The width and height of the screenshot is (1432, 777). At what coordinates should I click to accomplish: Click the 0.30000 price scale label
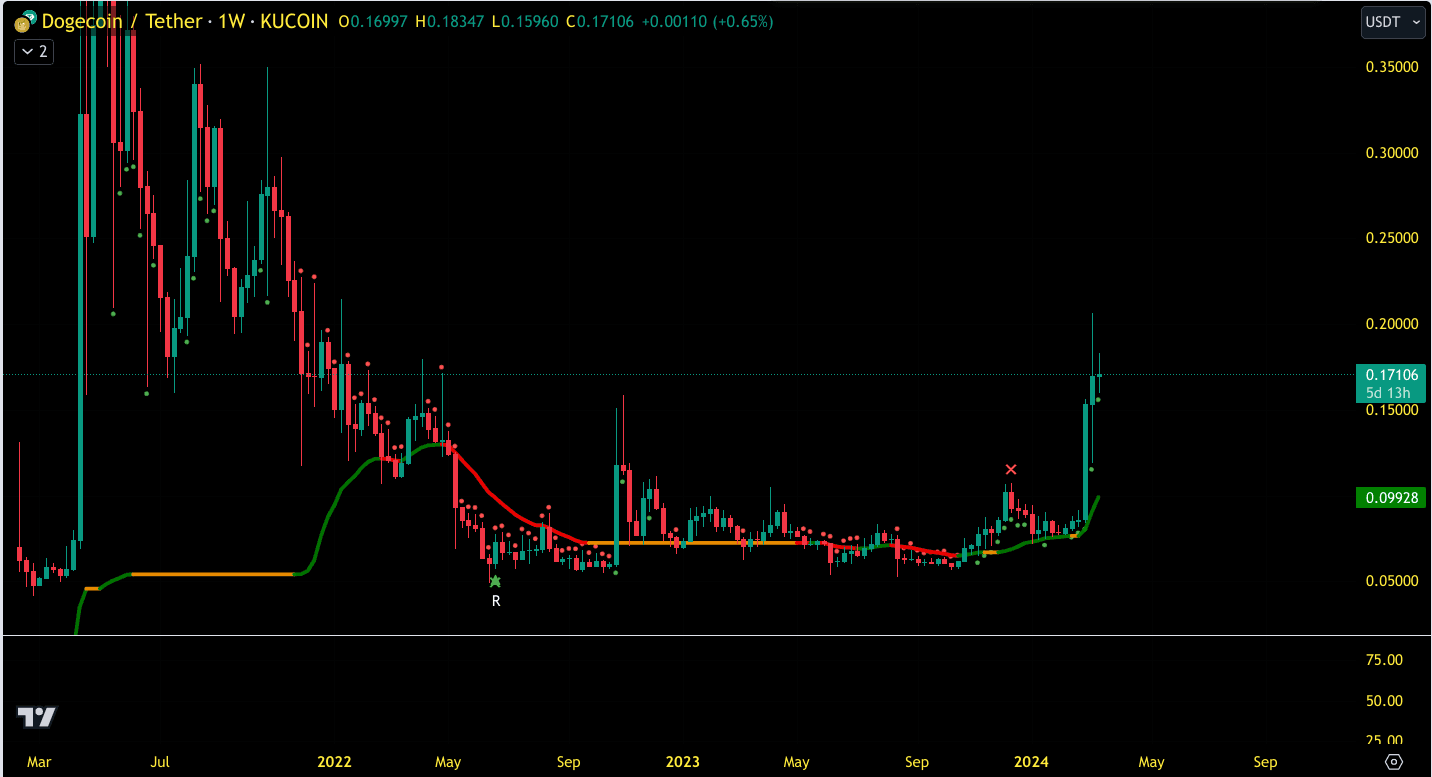point(1392,153)
